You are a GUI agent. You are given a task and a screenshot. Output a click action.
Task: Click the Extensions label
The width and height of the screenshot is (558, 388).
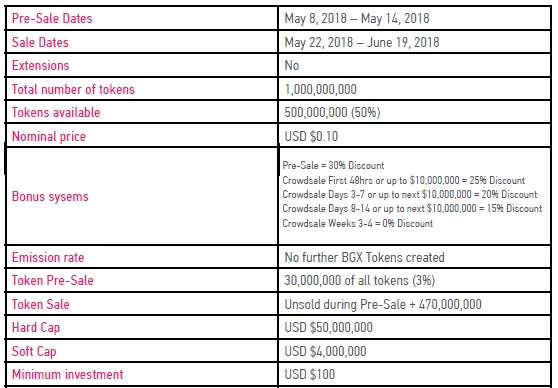pos(41,65)
